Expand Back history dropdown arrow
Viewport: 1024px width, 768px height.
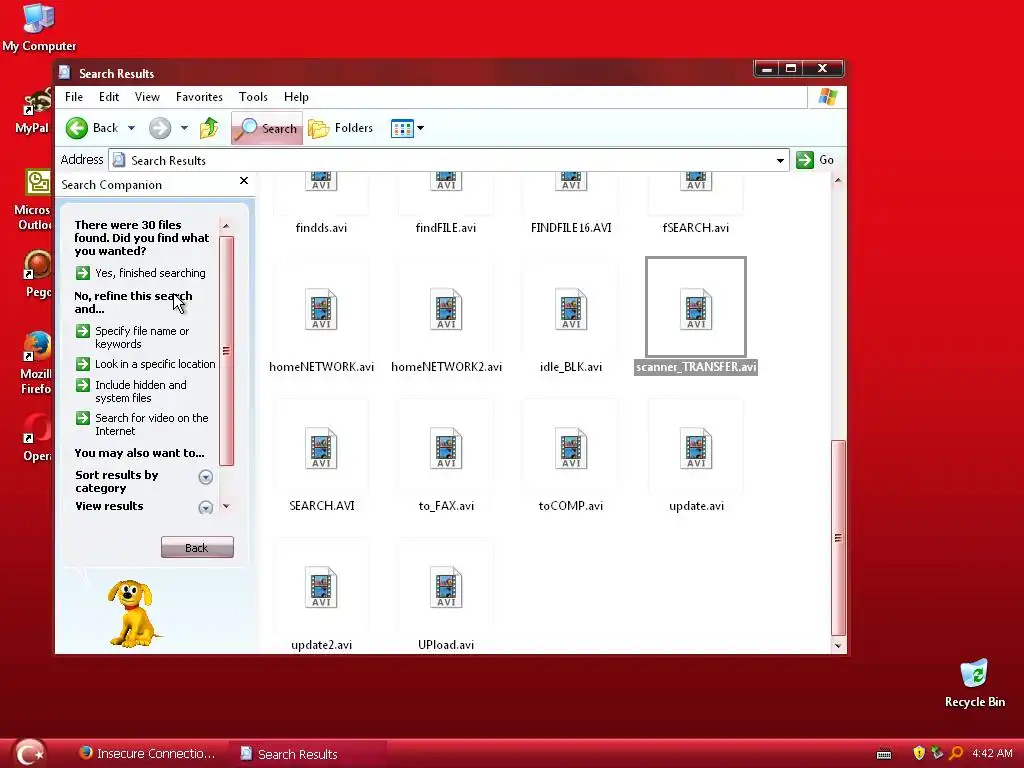pos(131,128)
